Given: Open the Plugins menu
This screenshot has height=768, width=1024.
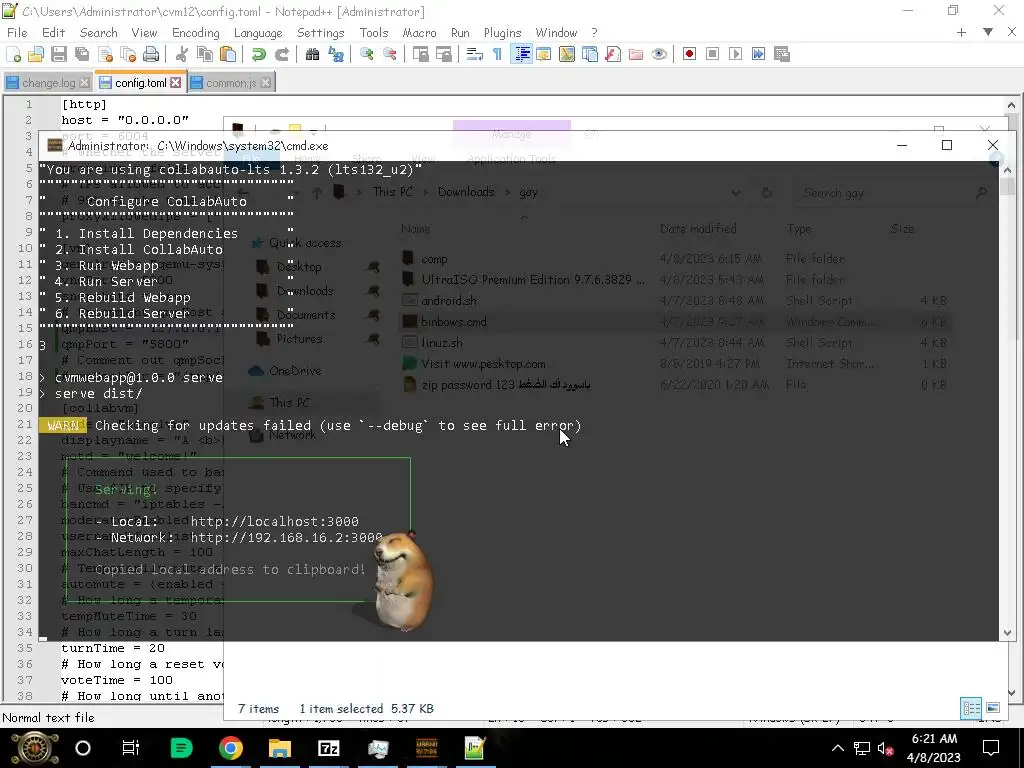Looking at the screenshot, I should (x=502, y=33).
